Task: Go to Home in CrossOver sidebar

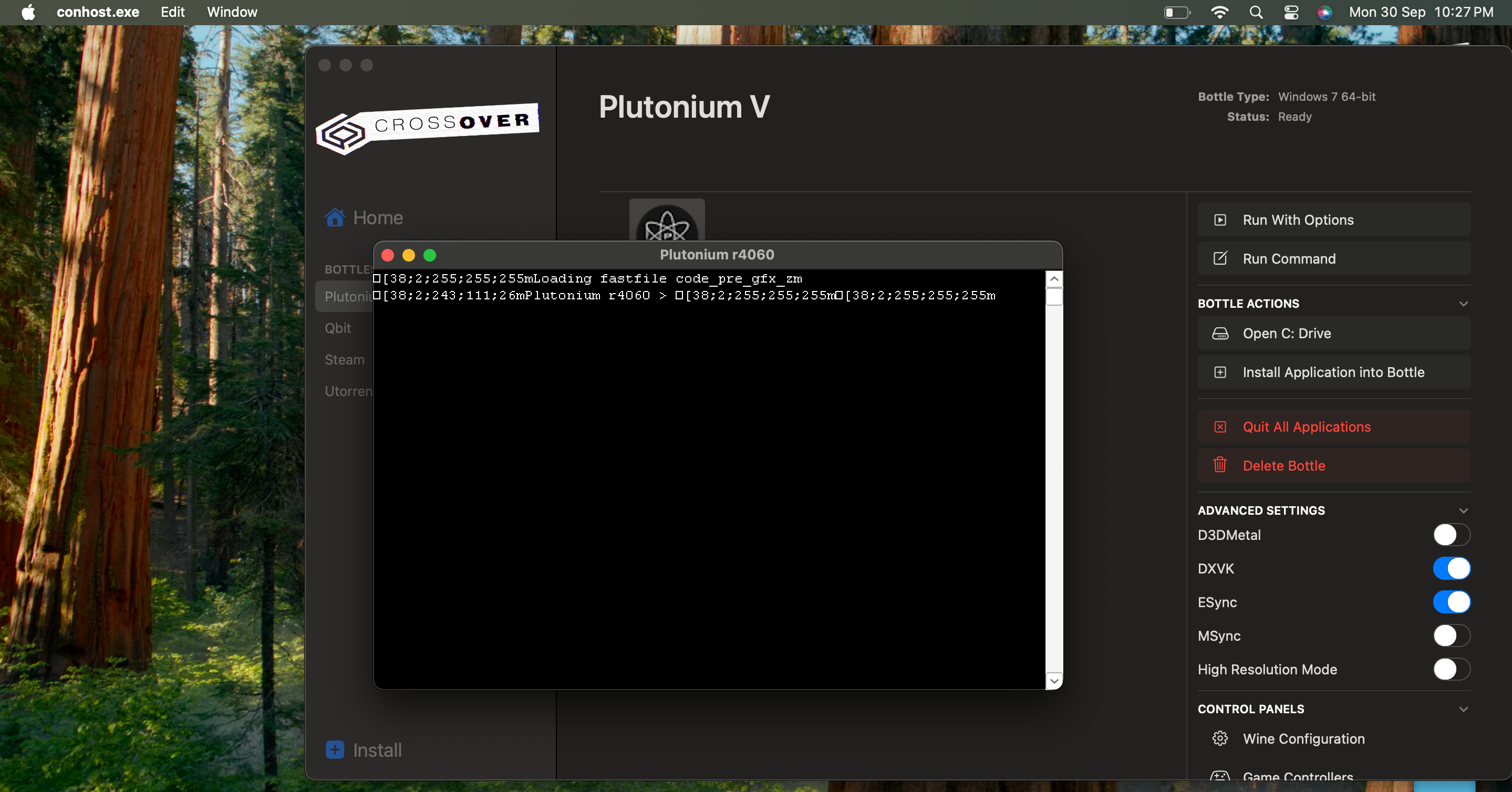Action: click(x=378, y=217)
